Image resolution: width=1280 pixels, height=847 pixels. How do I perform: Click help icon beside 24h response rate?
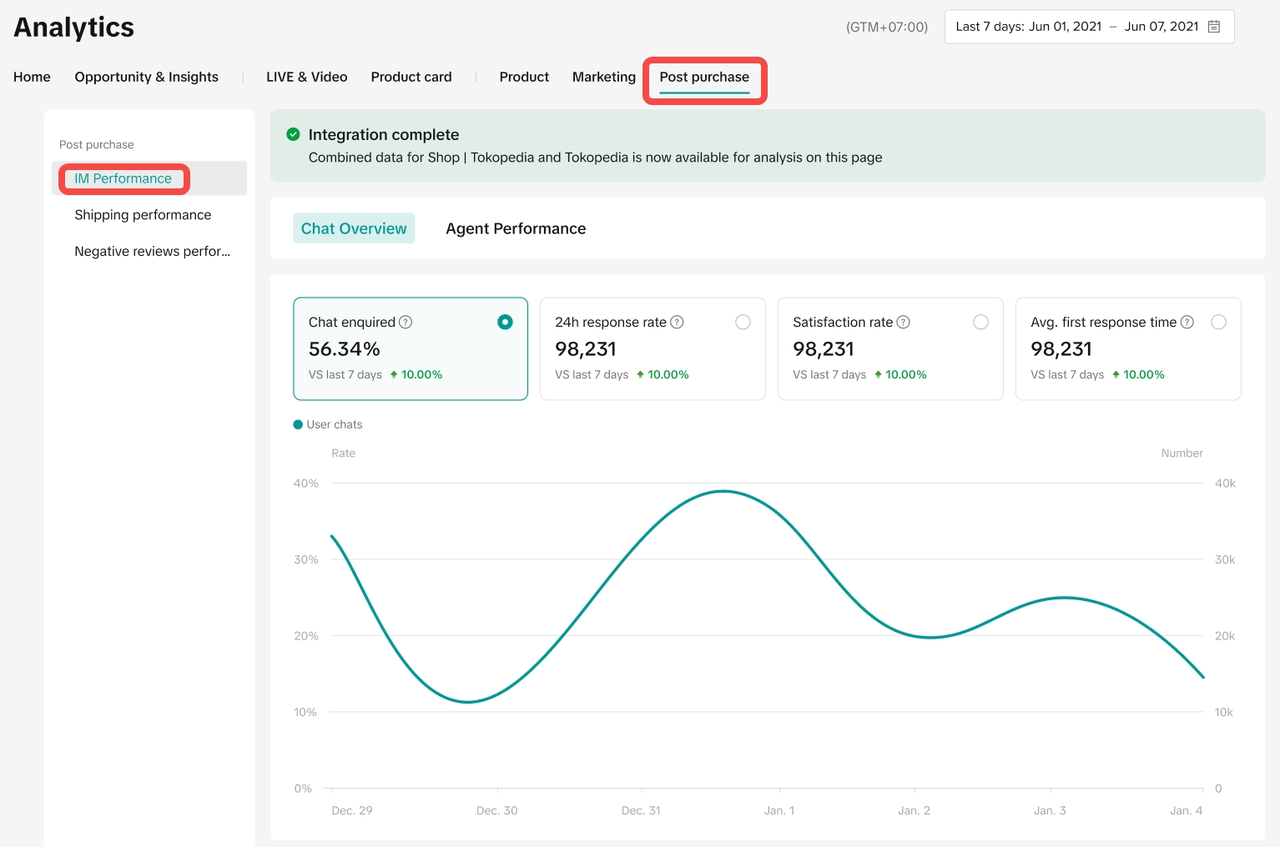point(677,322)
